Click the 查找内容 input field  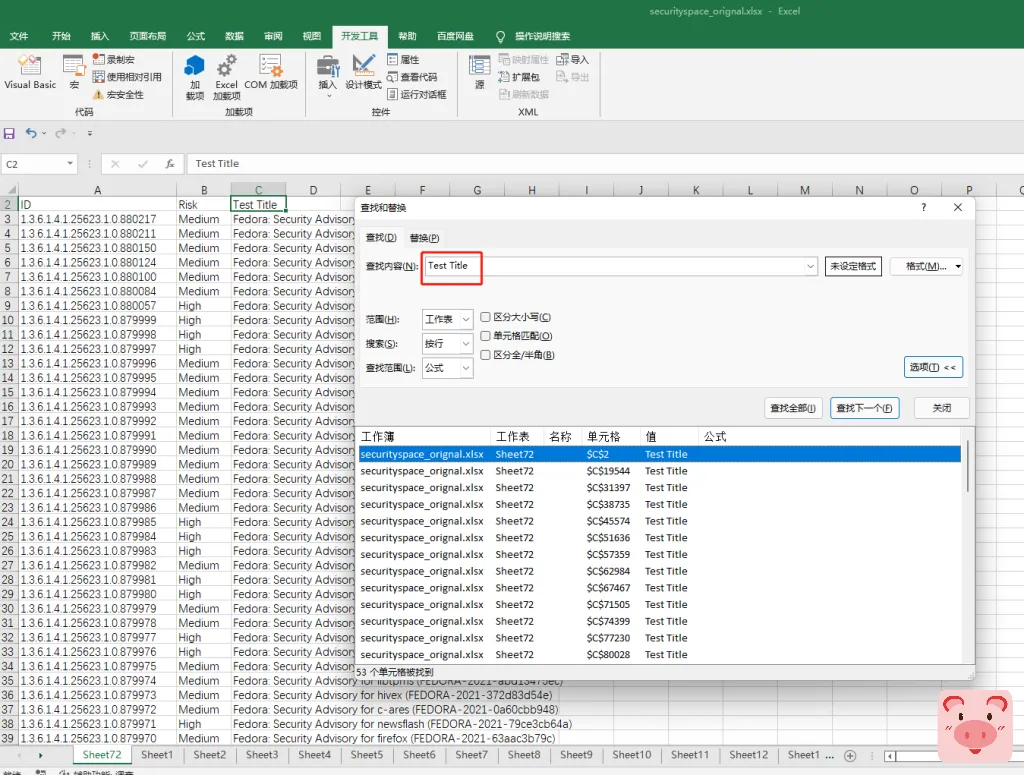coord(620,267)
